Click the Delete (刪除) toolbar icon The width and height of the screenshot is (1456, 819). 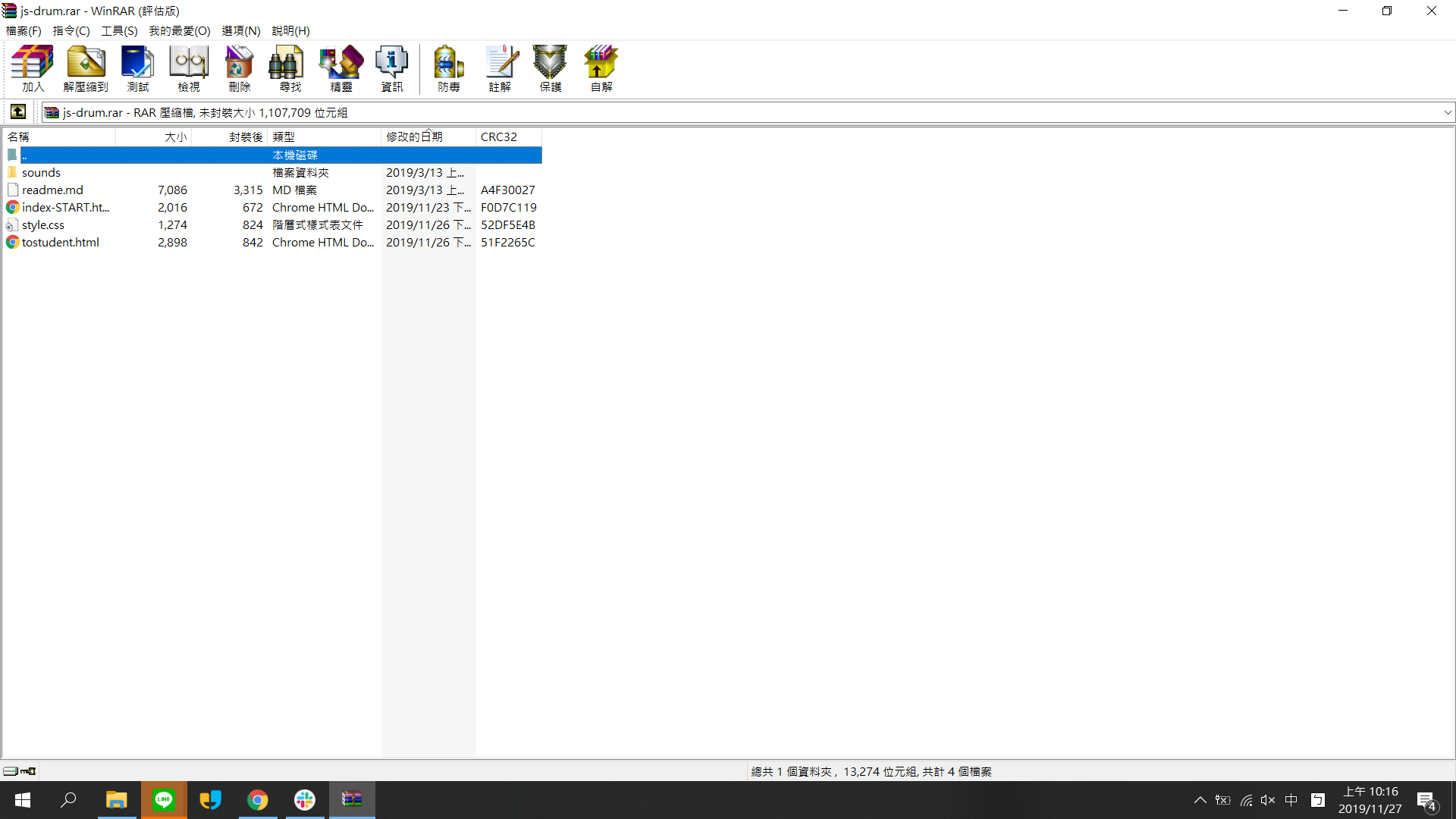239,68
